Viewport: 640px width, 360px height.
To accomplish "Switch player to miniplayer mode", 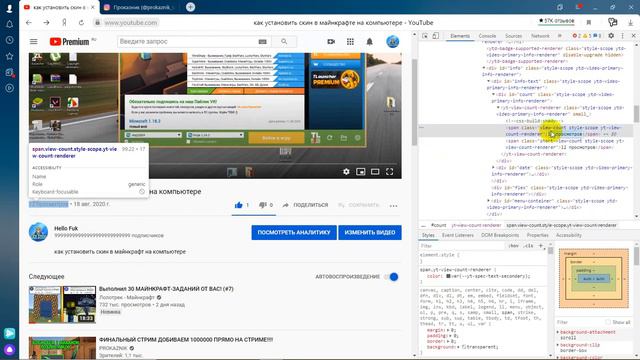I will coord(360,172).
